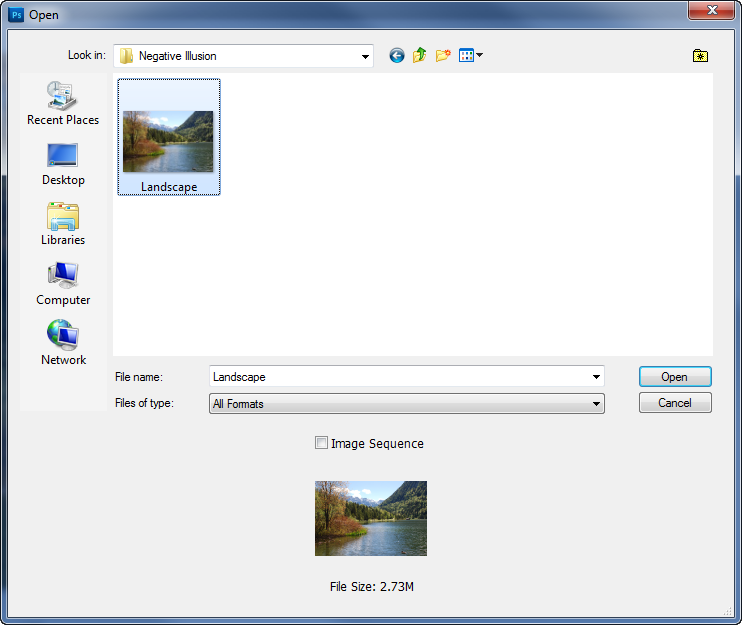Viewport: 742px width, 625px height.
Task: Click the File Size: 2.73M text
Action: [371, 587]
